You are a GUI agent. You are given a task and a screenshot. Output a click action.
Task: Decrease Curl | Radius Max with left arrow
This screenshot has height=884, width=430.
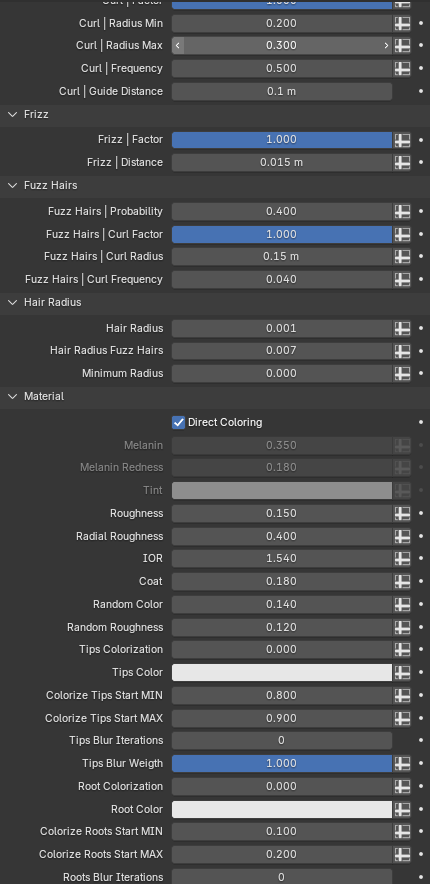[178, 45]
